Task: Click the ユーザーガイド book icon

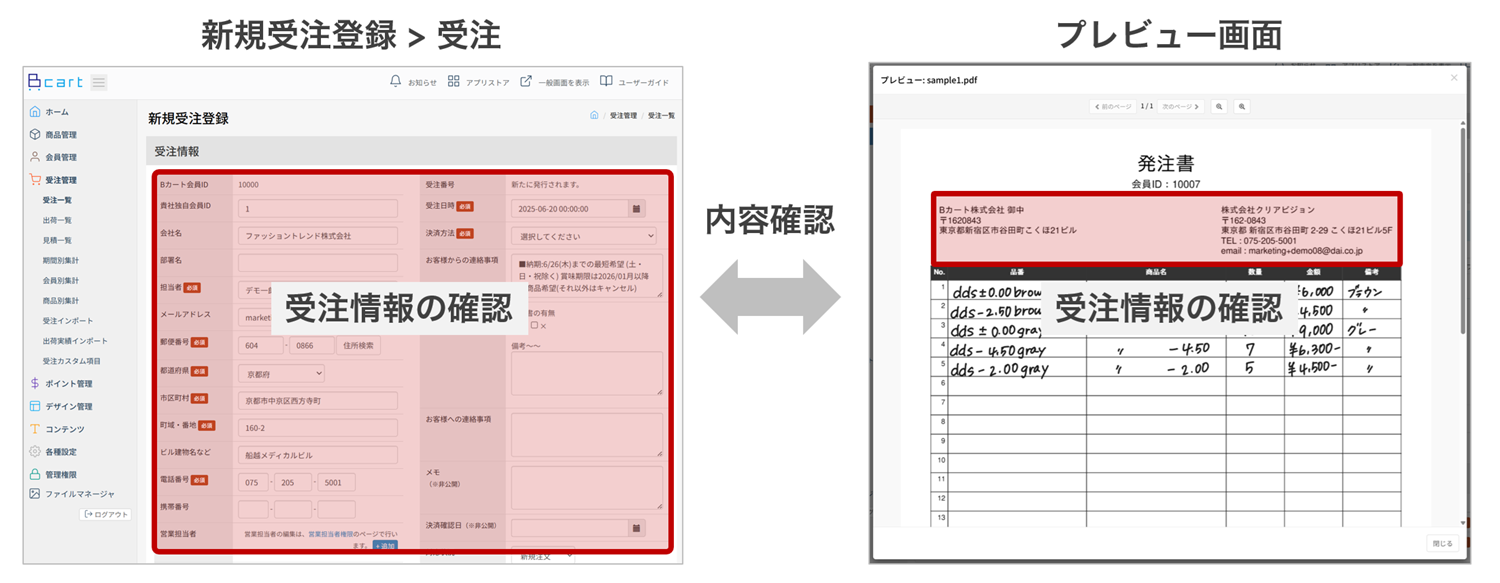Action: [606, 81]
